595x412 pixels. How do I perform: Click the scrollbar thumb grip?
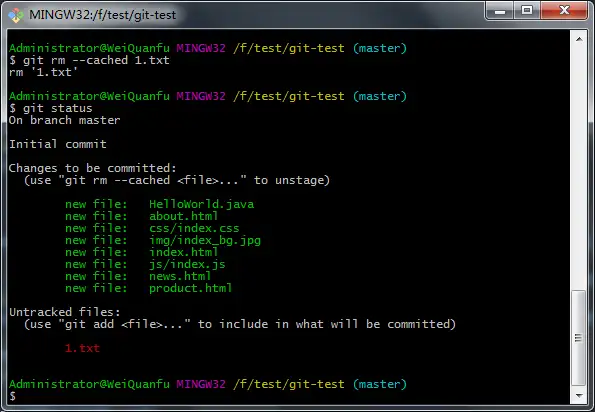coord(578,338)
